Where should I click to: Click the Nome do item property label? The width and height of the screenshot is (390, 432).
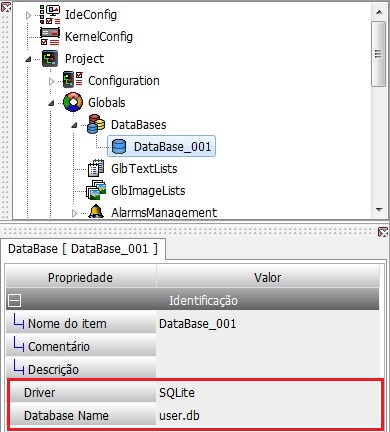(81, 324)
